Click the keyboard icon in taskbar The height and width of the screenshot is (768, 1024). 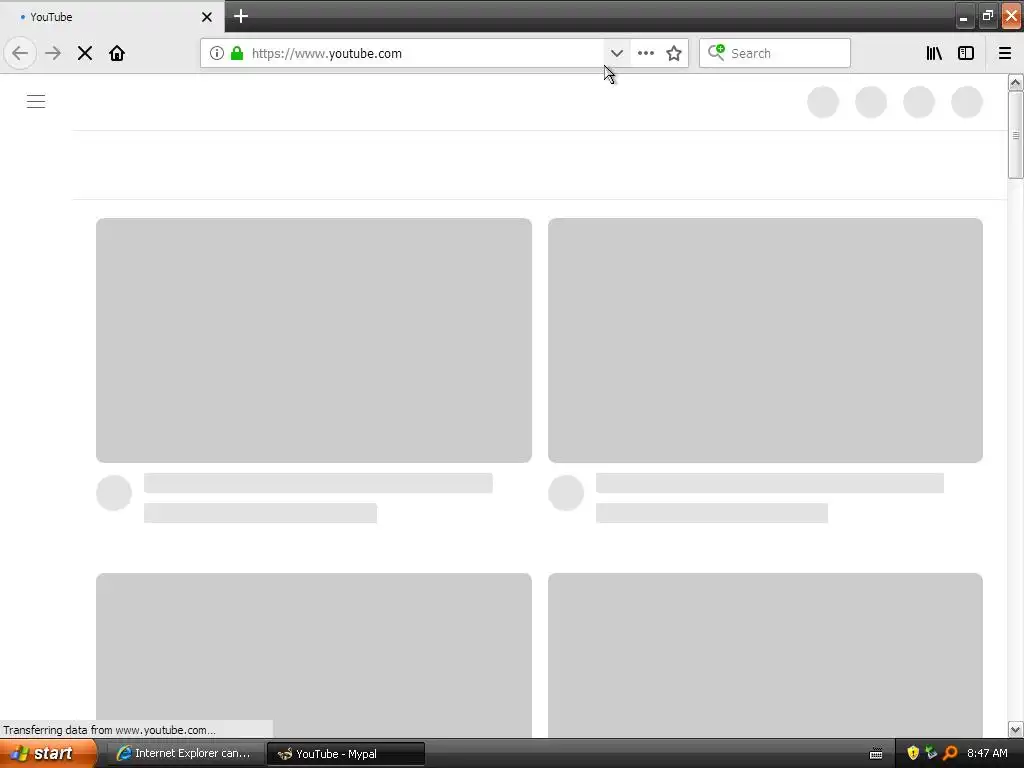tap(876, 754)
